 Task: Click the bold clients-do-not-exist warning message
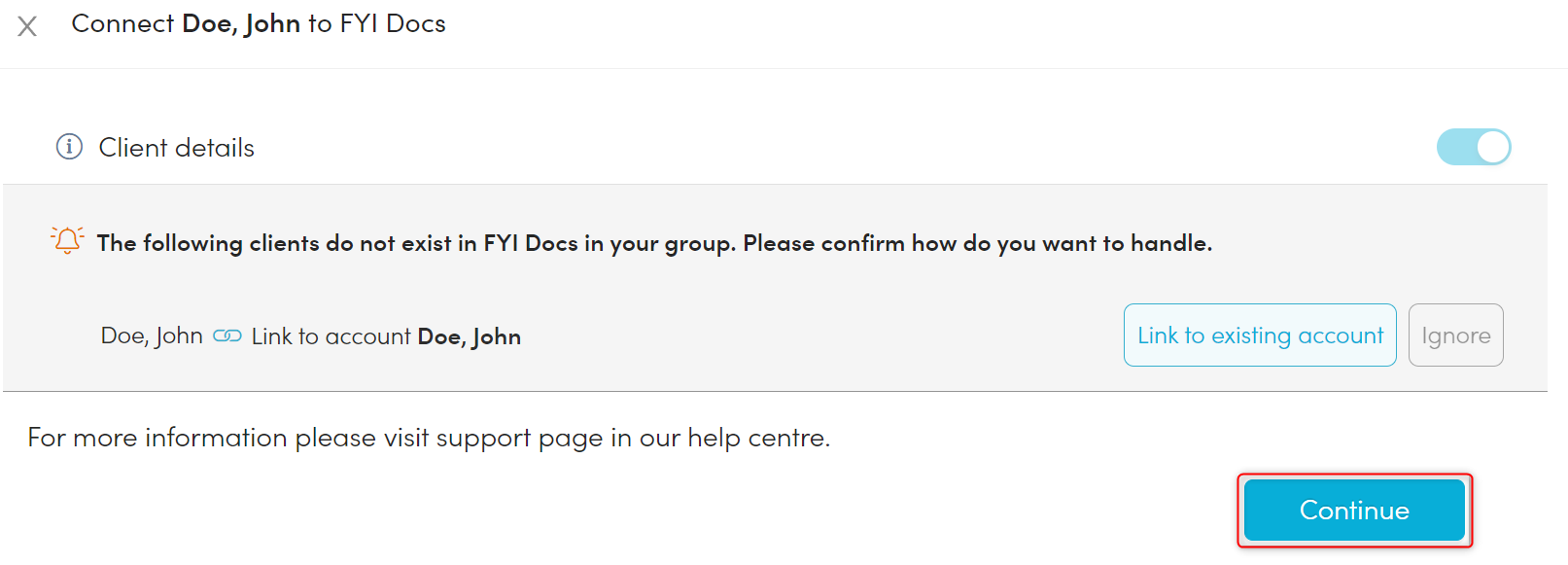tap(653, 243)
